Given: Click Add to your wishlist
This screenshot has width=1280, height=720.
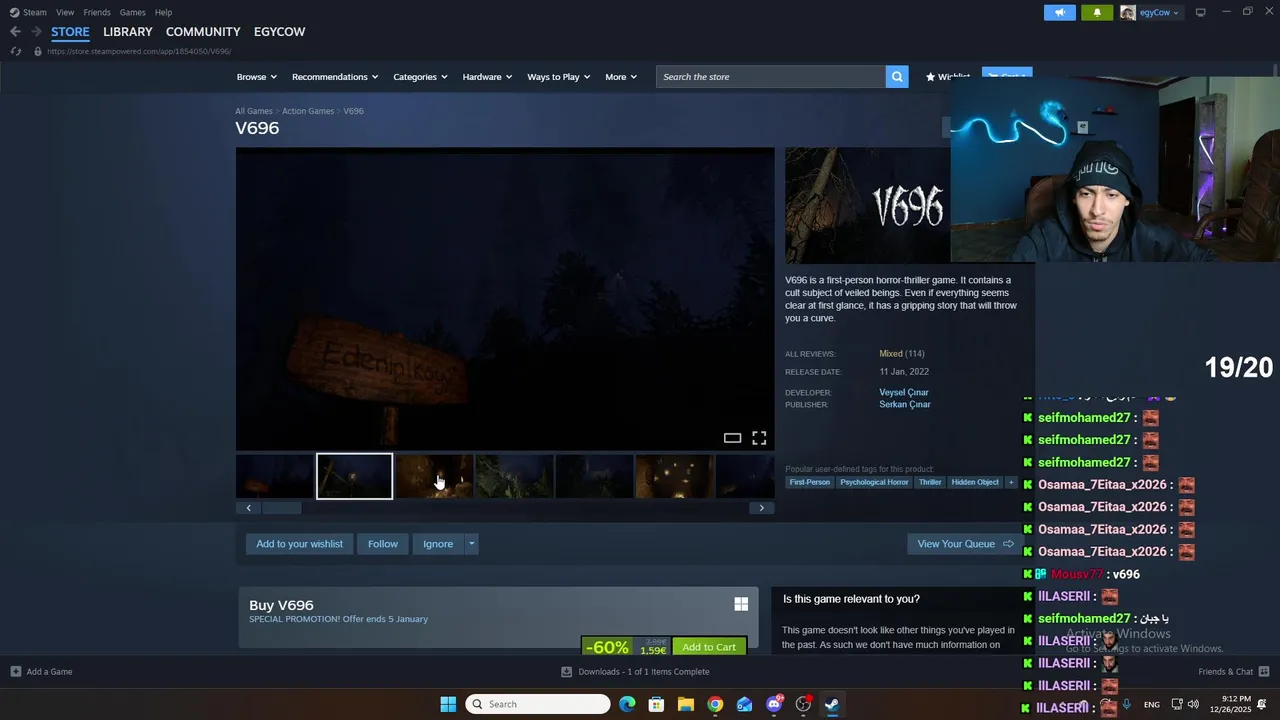Looking at the screenshot, I should coord(299,544).
